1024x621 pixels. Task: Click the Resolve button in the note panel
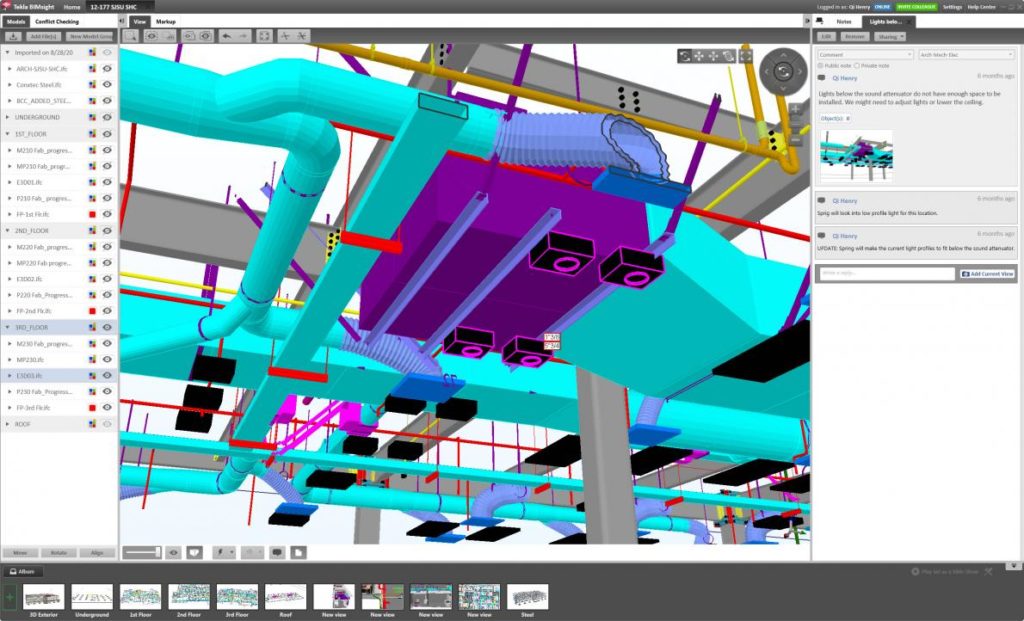[855, 37]
